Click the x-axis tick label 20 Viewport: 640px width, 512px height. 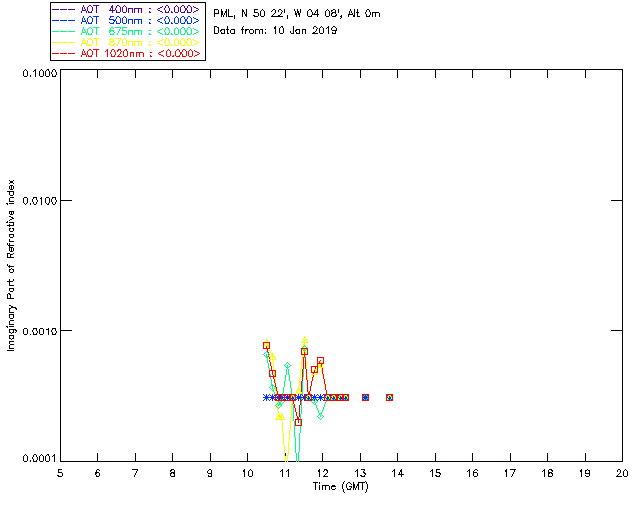coord(622,473)
